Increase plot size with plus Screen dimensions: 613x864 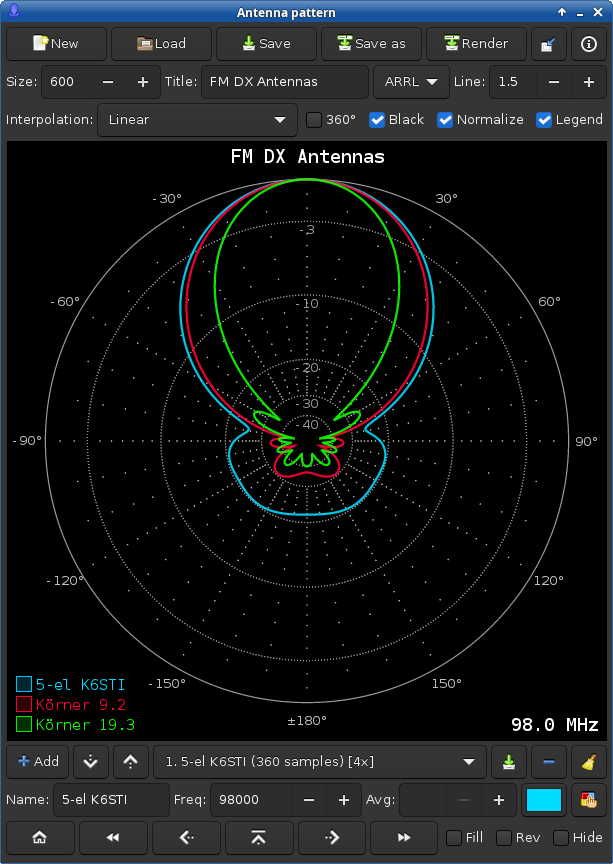point(143,82)
